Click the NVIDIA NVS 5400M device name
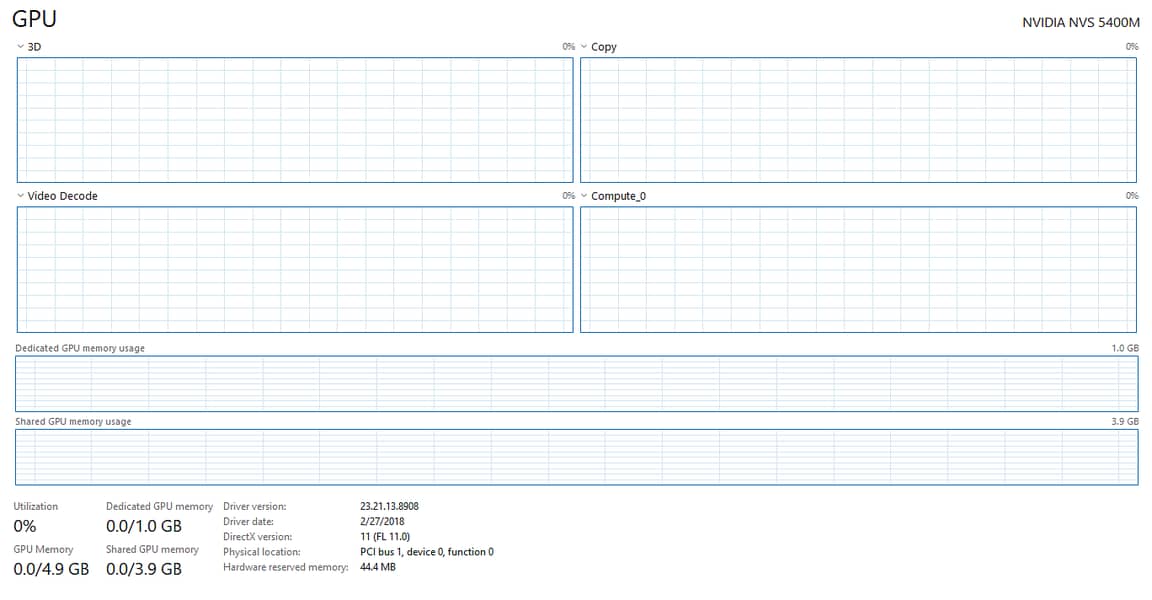Image resolution: width=1152 pixels, height=600 pixels. (1080, 22)
